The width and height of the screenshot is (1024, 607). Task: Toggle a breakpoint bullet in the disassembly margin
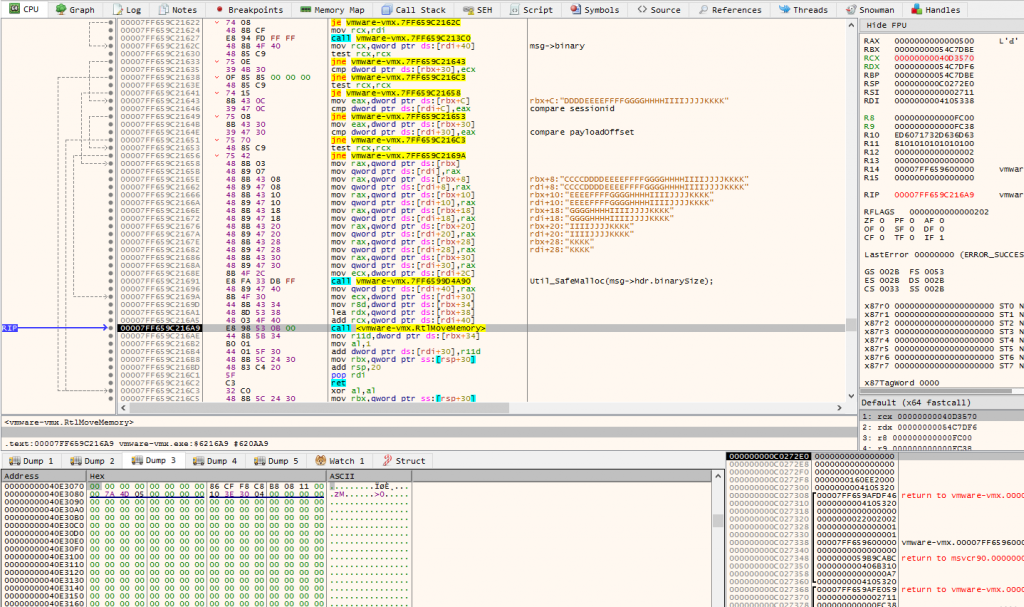(x=110, y=200)
